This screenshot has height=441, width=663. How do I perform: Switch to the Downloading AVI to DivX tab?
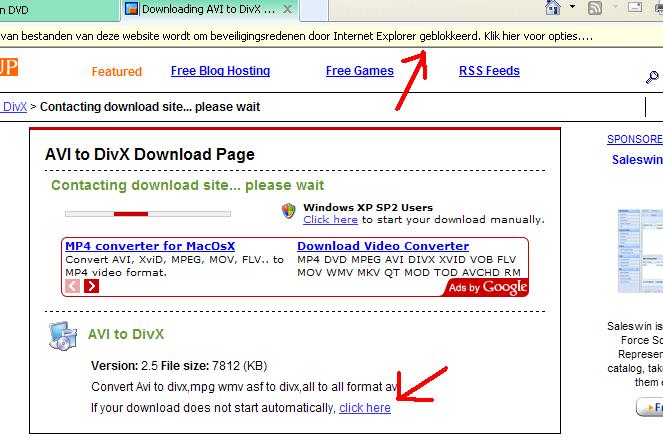tap(209, 9)
